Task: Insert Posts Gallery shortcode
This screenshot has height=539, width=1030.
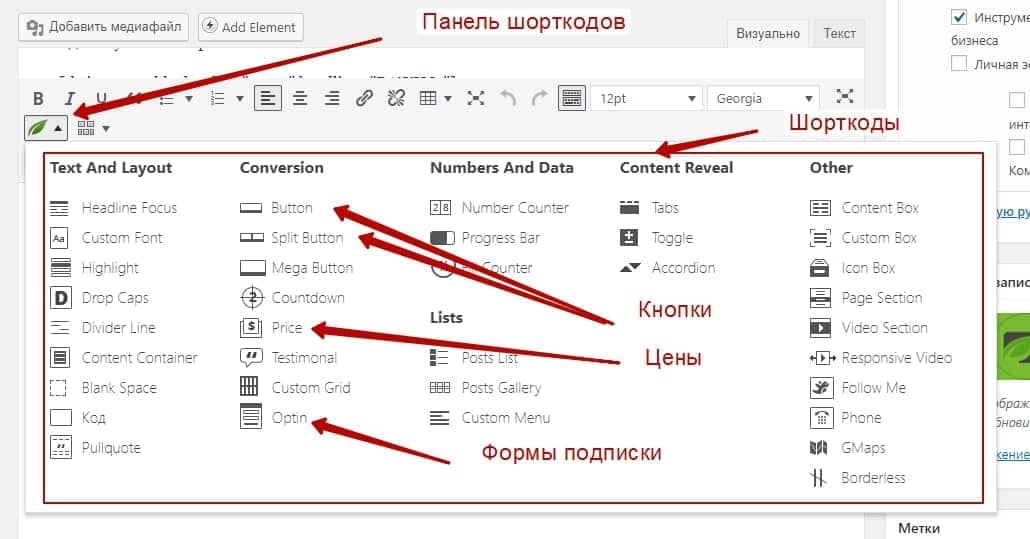Action: pyautogui.click(x=485, y=388)
